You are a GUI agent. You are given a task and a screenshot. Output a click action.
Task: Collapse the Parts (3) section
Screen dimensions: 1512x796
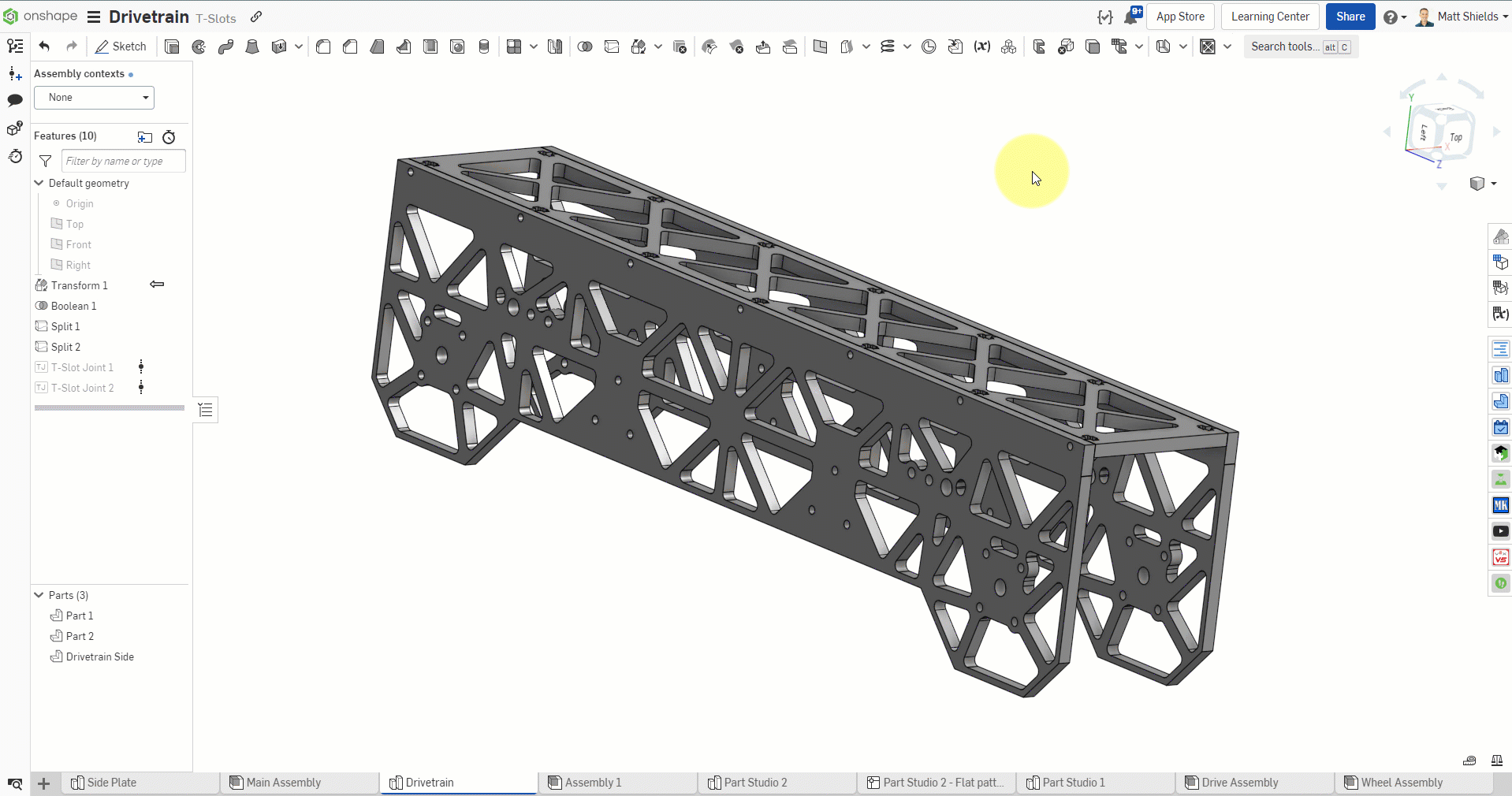pos(37,595)
